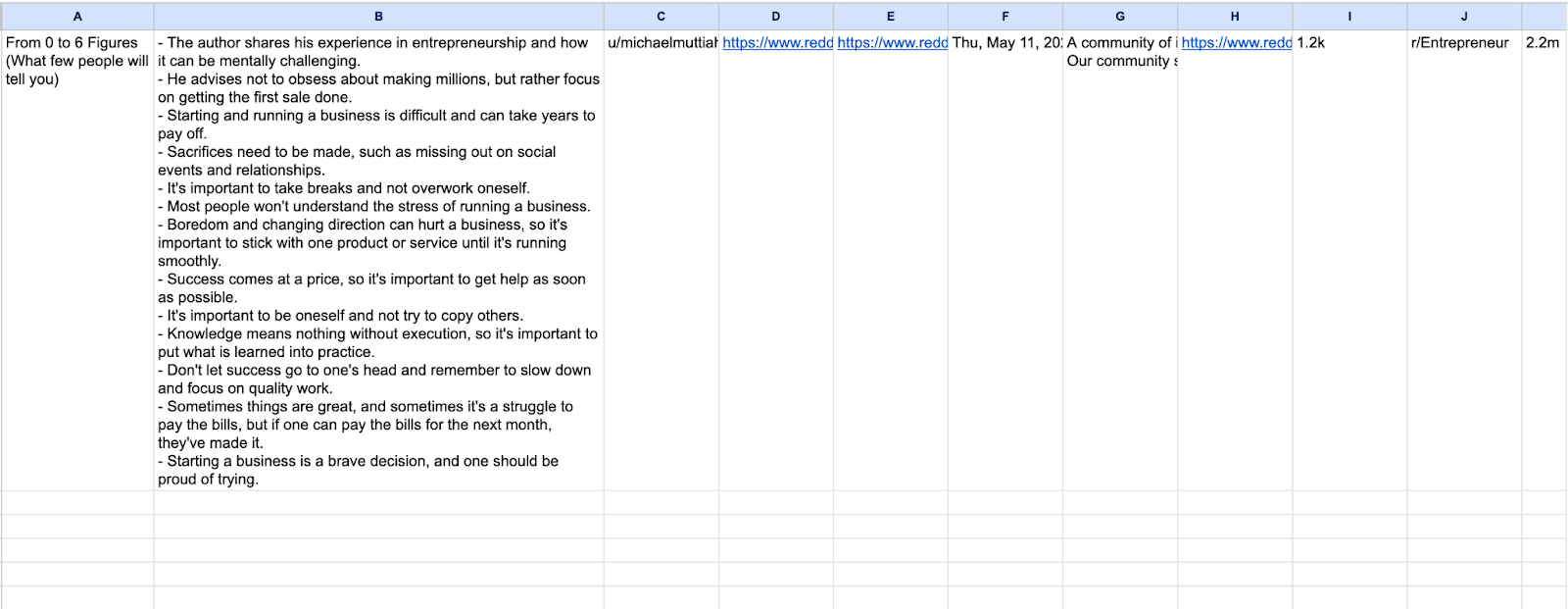
Task: Click the cell starting 'A community of'
Action: coord(1120,260)
